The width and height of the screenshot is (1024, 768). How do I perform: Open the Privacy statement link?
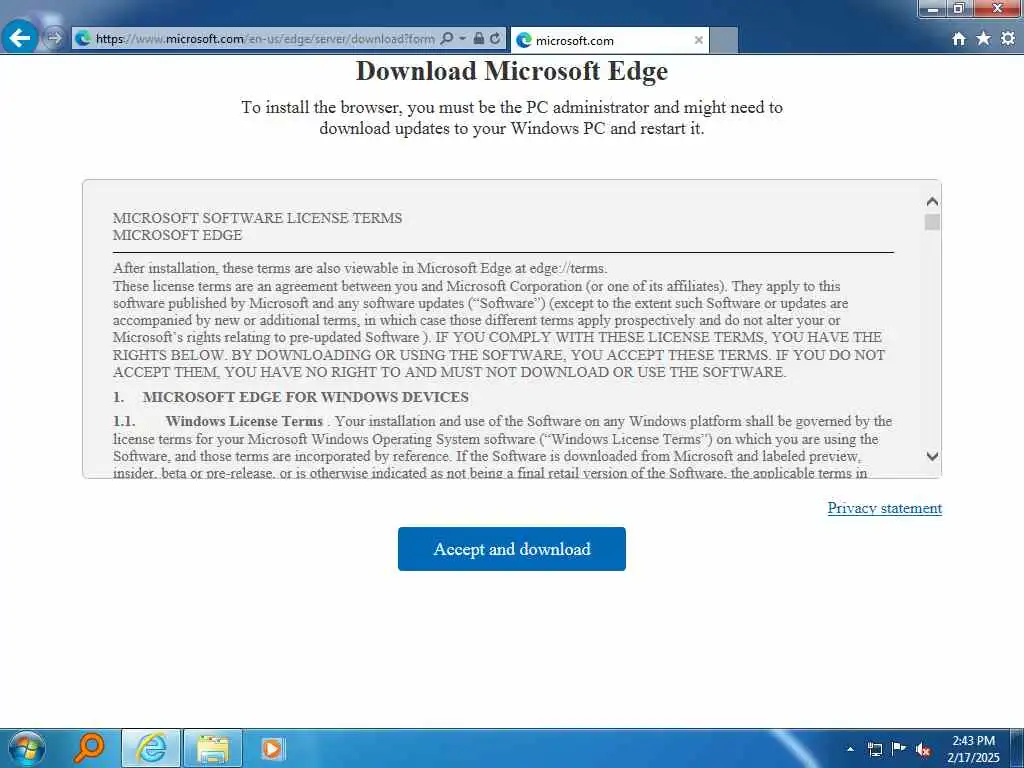pyautogui.click(x=885, y=508)
